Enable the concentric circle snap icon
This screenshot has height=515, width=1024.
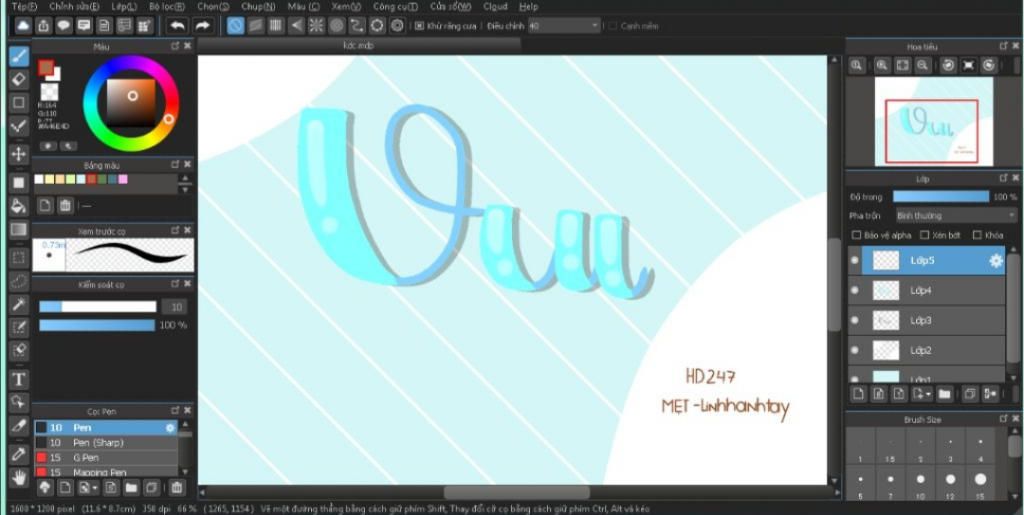[x=337, y=25]
